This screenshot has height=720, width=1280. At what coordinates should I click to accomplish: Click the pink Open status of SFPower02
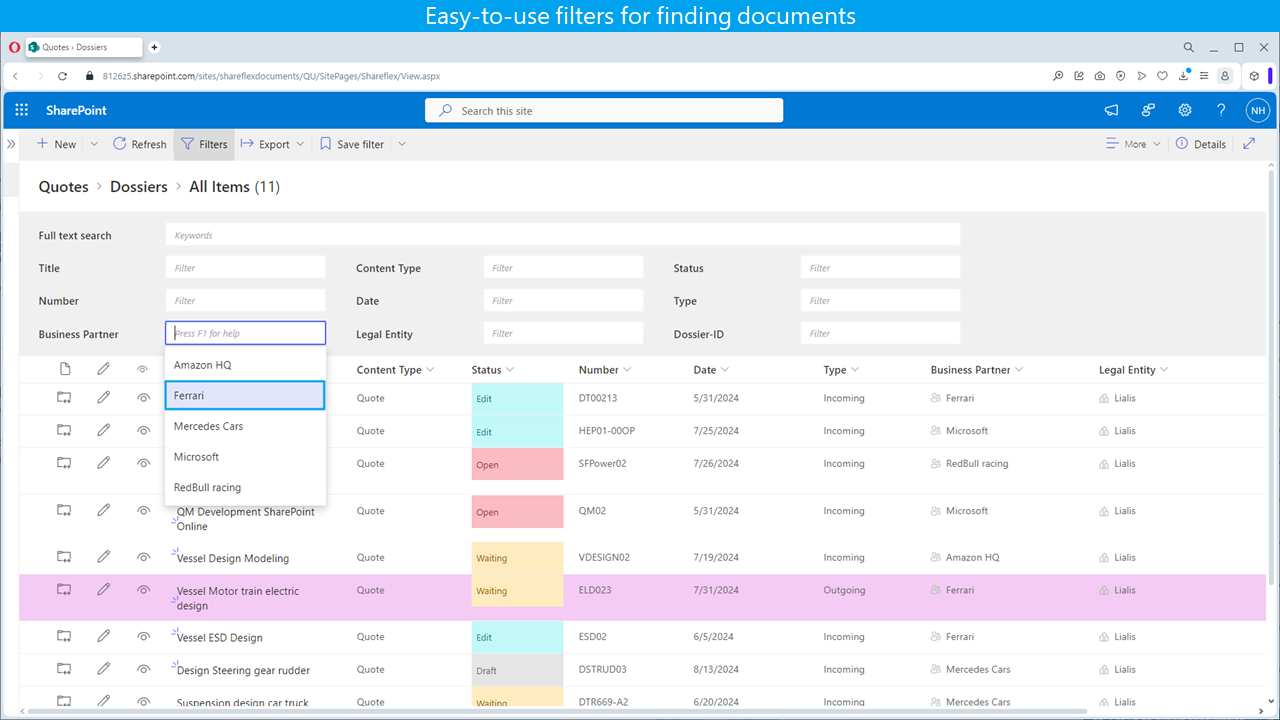[517, 464]
